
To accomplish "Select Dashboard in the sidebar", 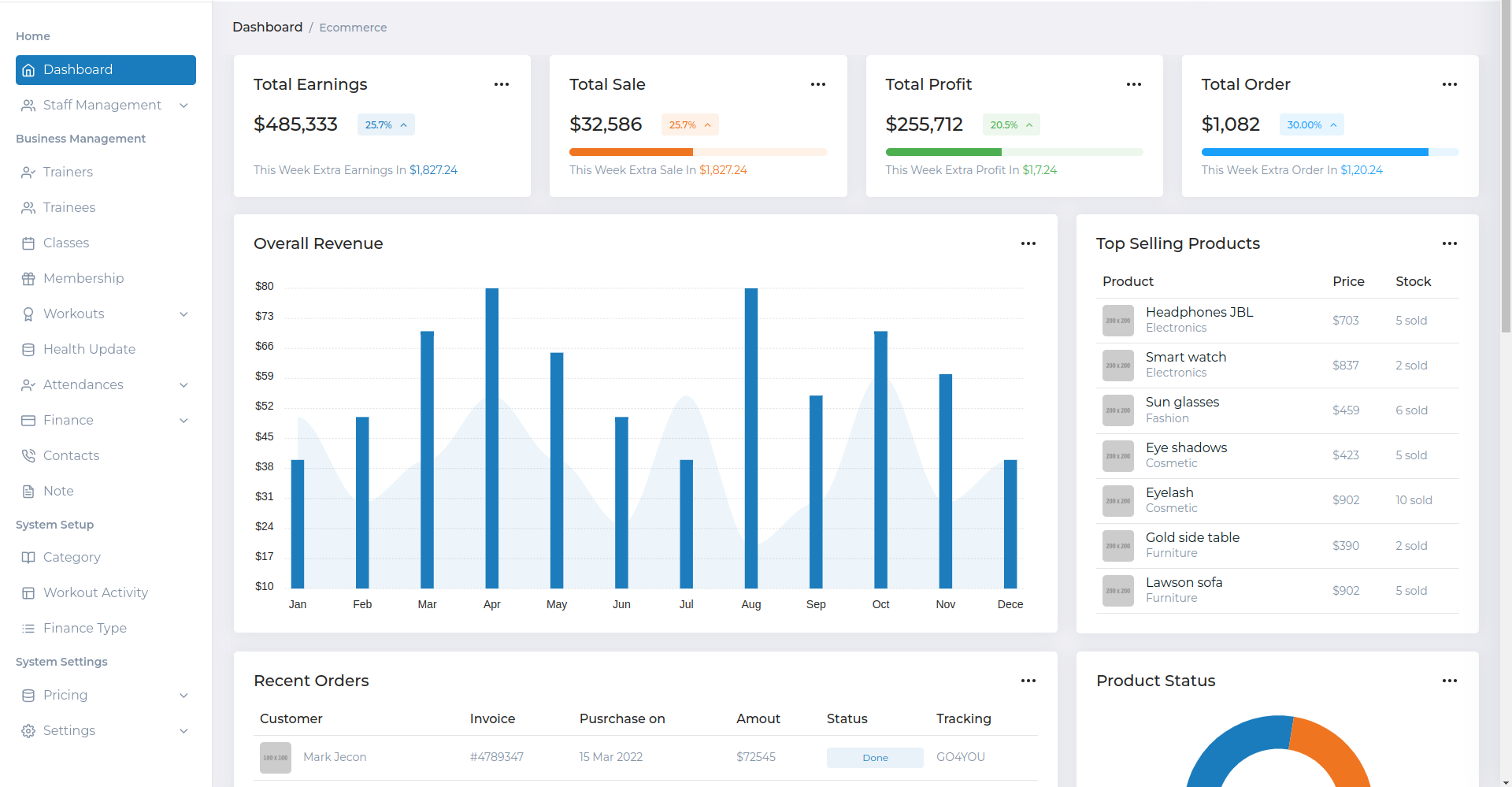I will 106,70.
